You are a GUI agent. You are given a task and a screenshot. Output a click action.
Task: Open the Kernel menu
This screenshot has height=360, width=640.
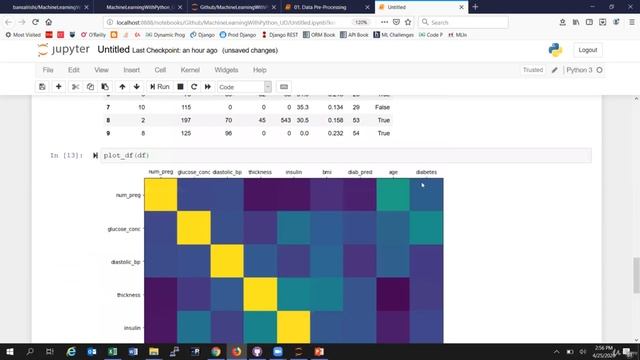click(190, 70)
